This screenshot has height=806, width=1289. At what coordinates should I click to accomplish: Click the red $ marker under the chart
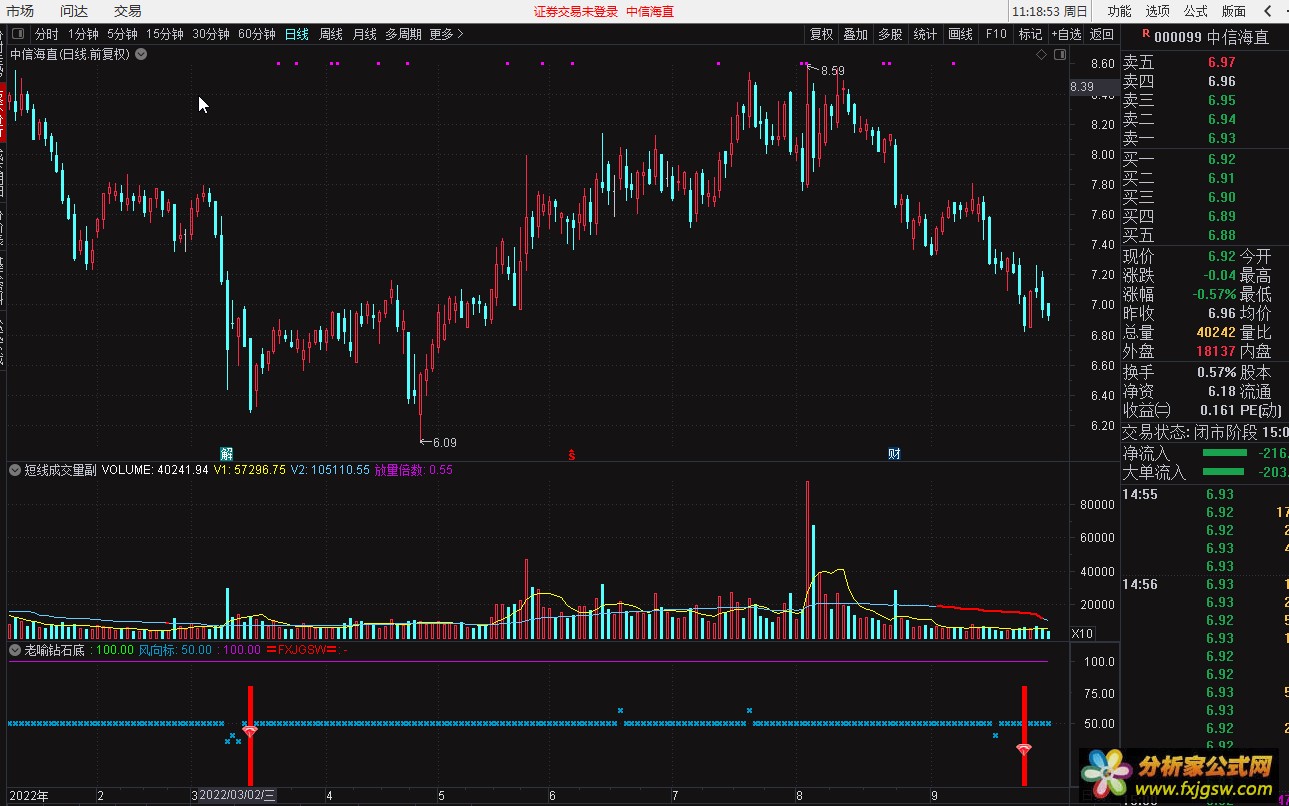tap(572, 454)
